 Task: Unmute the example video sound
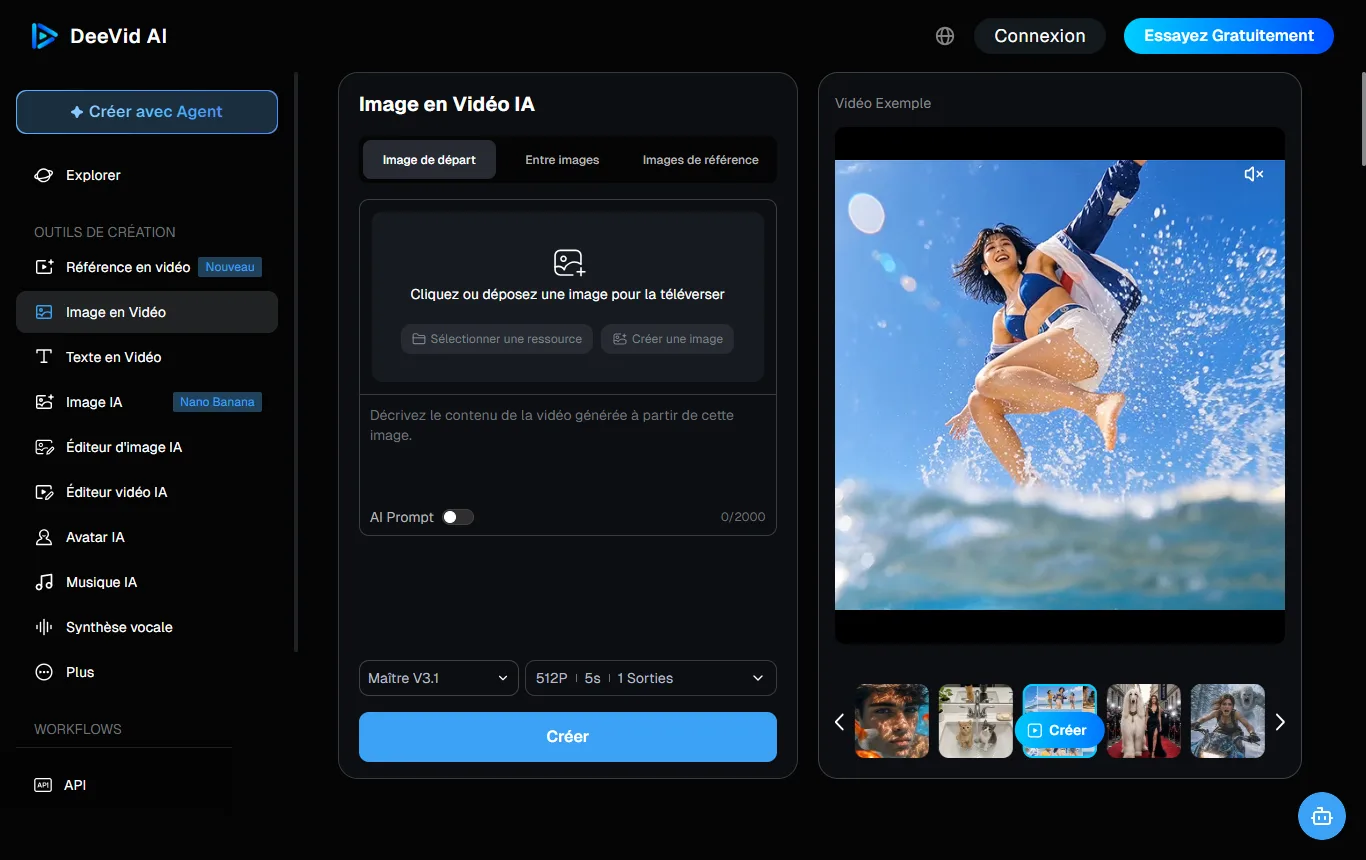[x=1254, y=174]
